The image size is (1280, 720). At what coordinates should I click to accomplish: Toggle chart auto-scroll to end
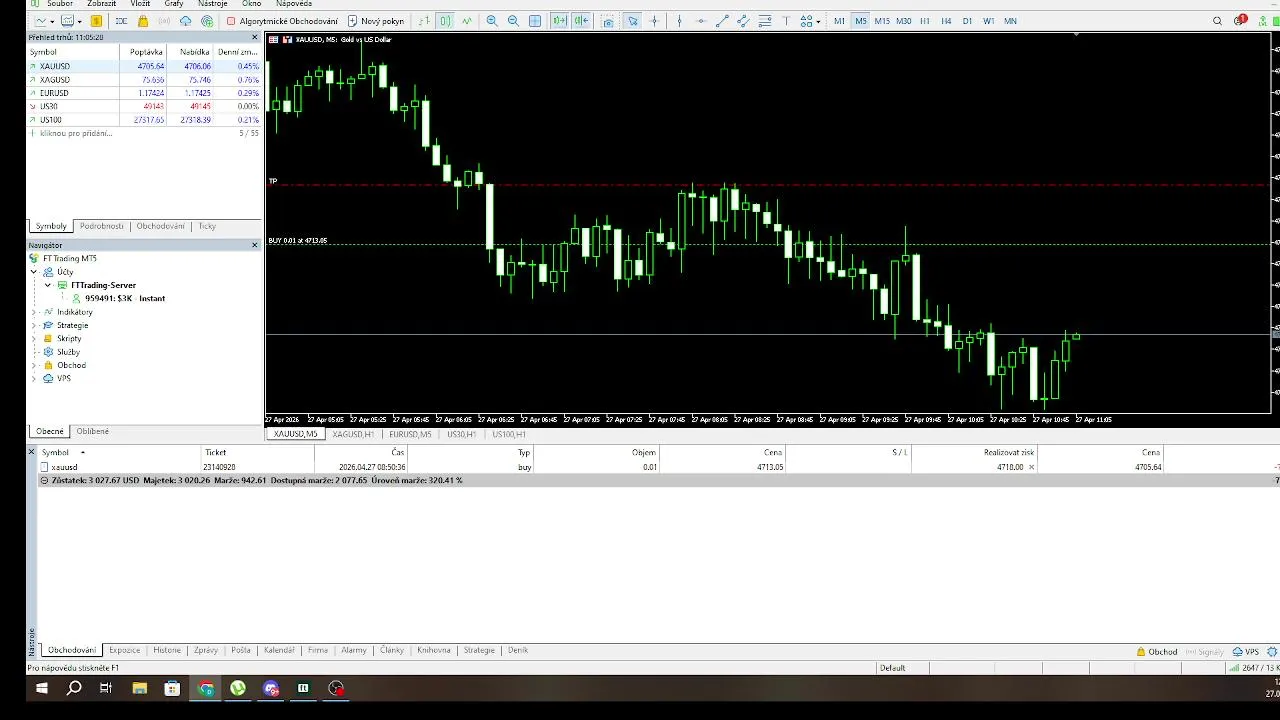tap(559, 21)
